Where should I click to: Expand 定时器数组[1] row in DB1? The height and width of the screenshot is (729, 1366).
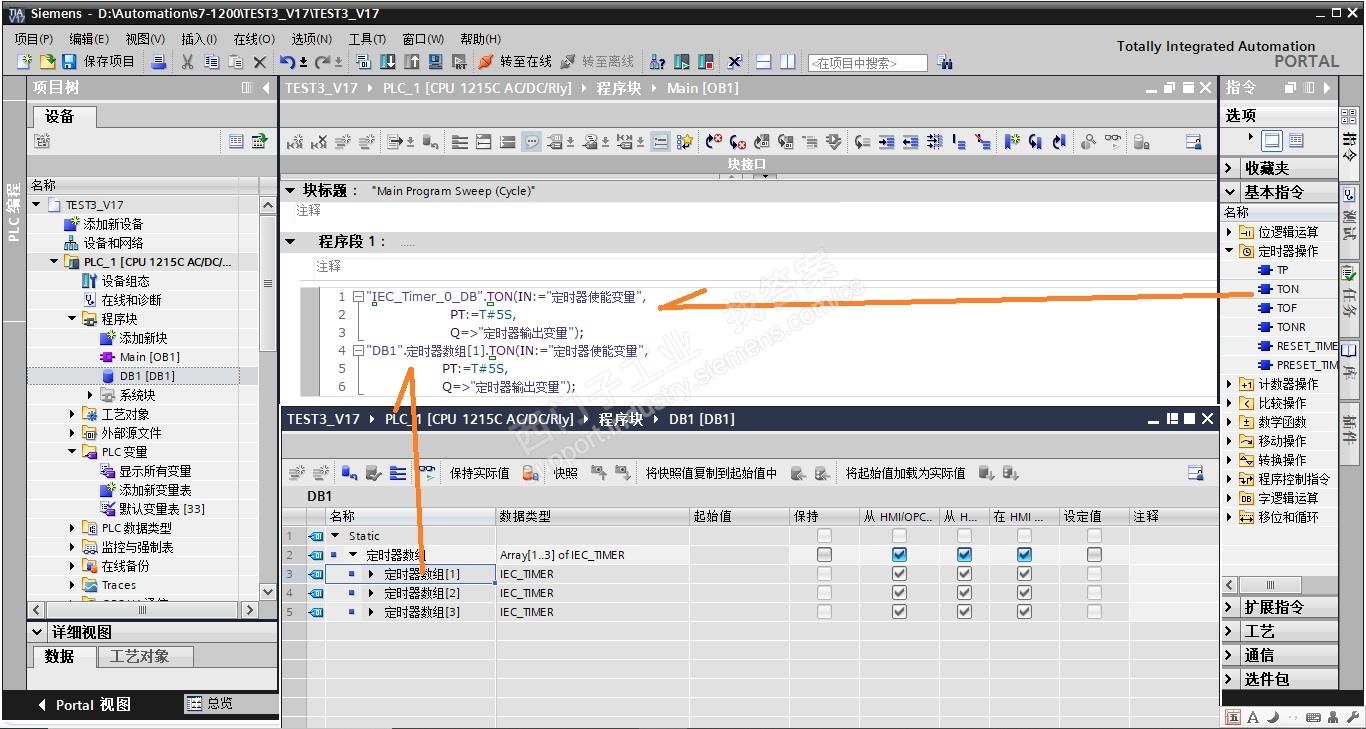pyautogui.click(x=371, y=574)
